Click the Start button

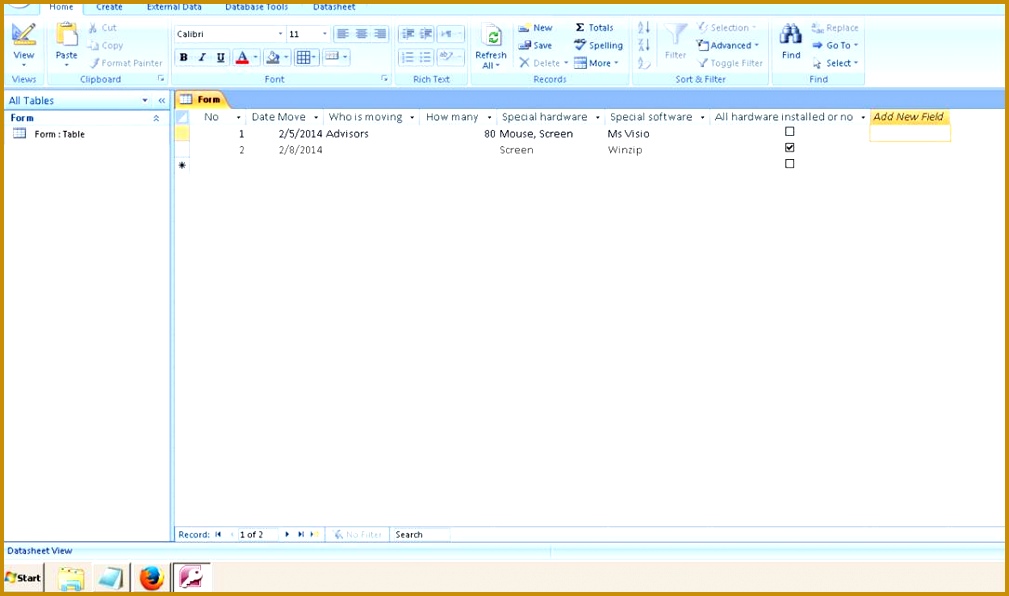[23, 578]
